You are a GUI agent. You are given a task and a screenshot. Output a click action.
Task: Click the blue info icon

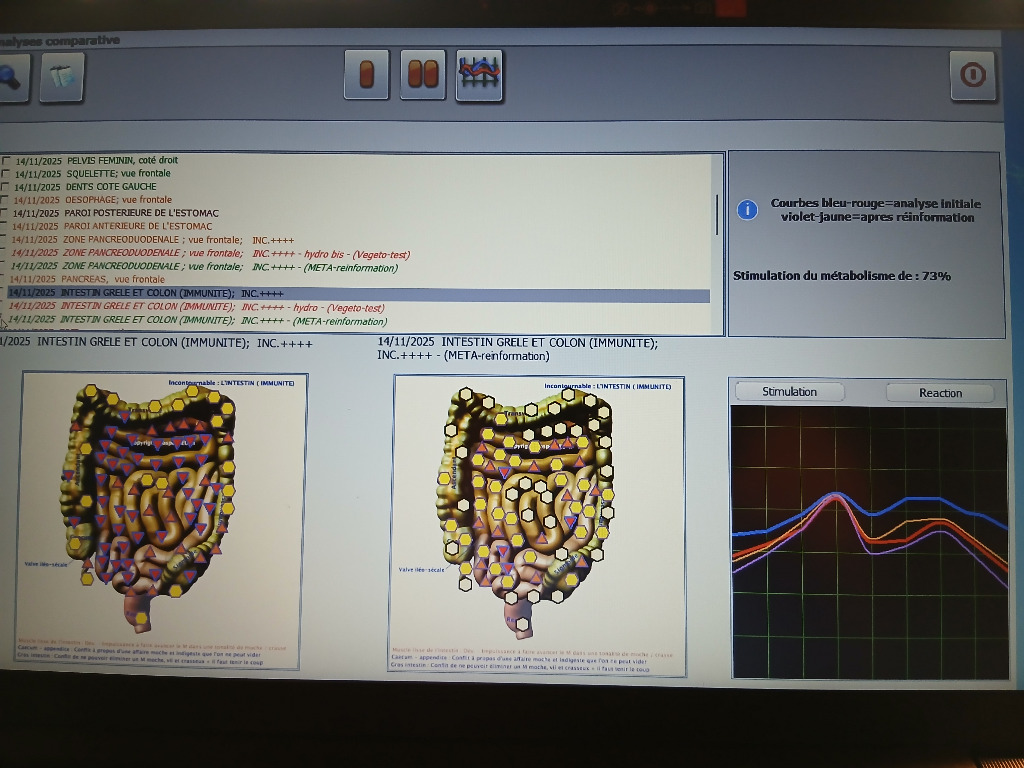coord(746,209)
